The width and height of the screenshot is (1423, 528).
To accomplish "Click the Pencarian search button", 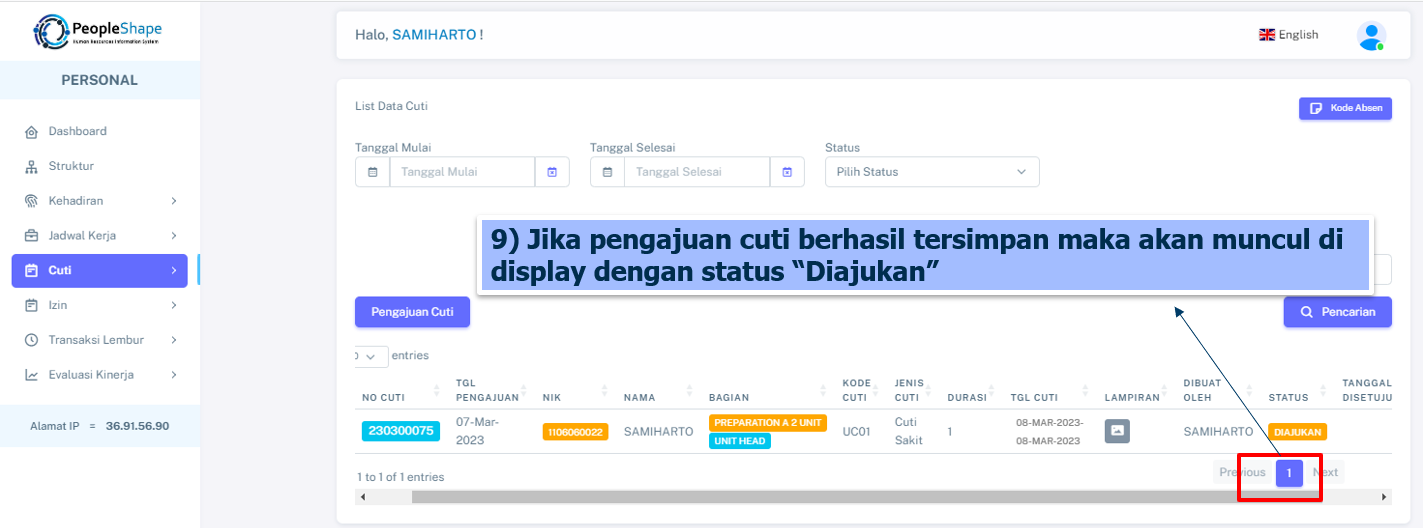I will (x=1337, y=312).
